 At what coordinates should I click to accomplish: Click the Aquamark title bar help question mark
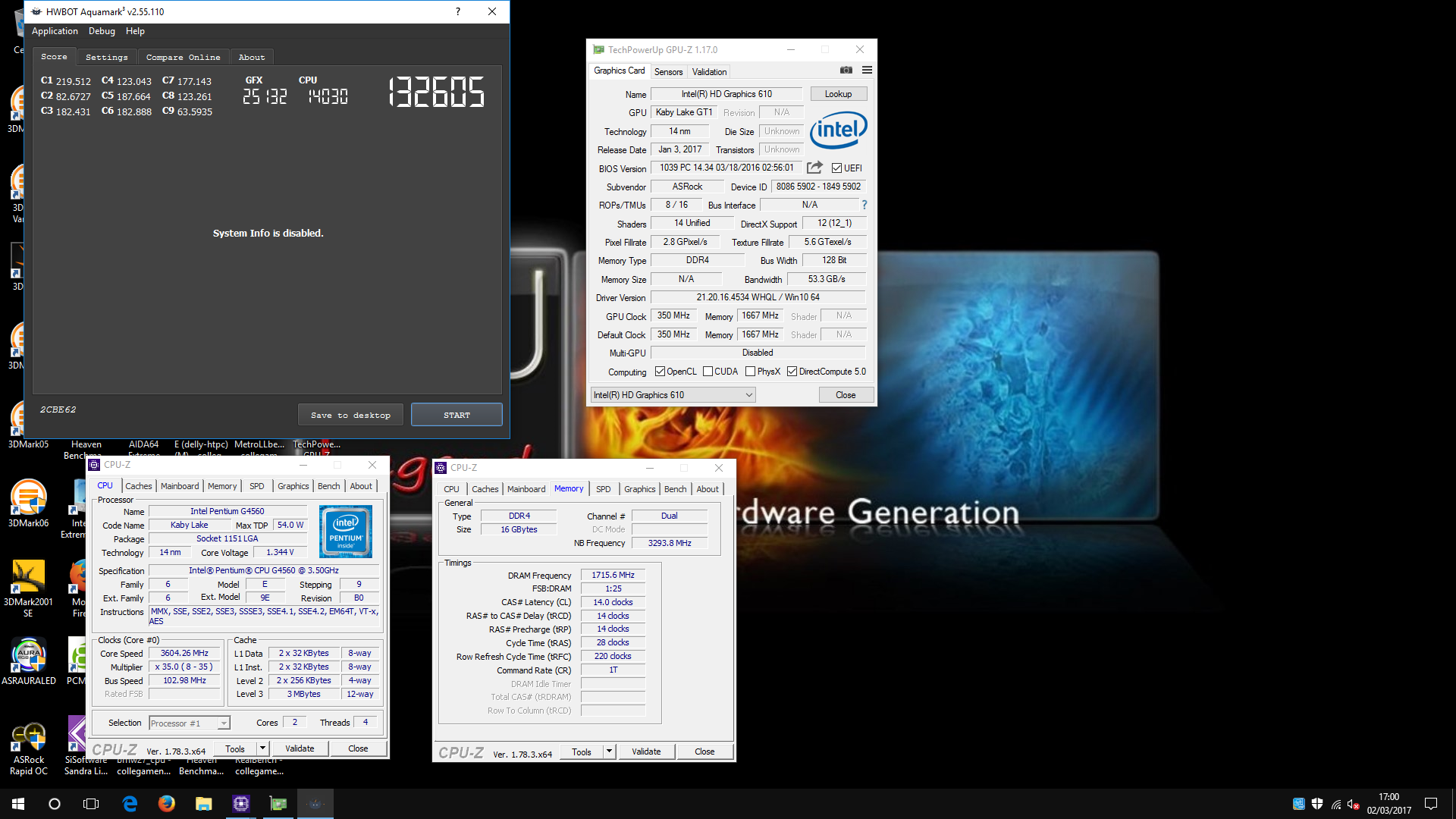click(x=458, y=11)
